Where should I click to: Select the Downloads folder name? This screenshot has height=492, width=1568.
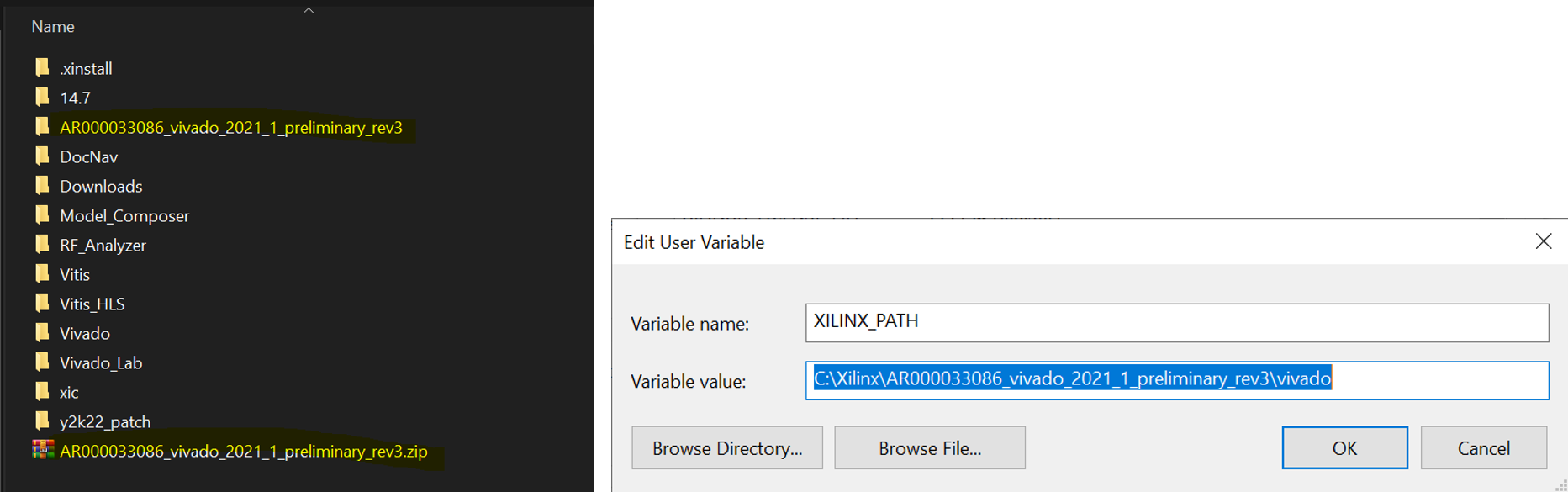point(101,187)
